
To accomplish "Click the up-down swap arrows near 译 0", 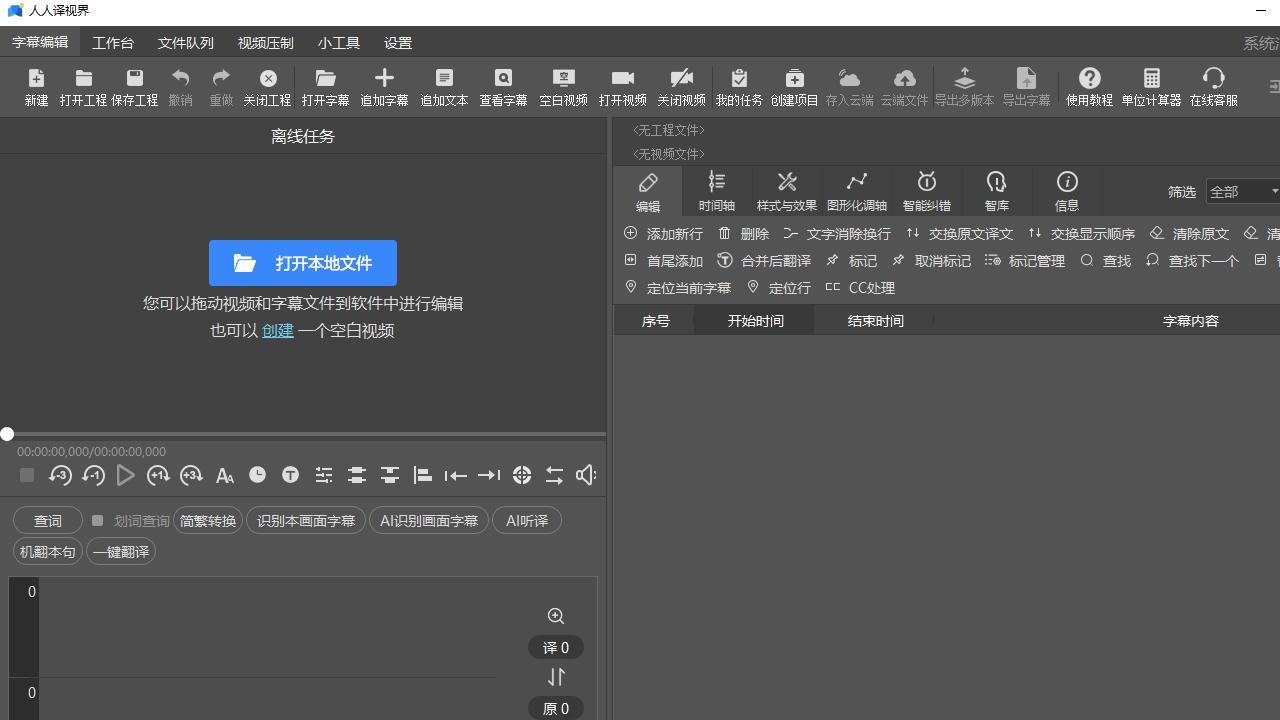I will click(x=556, y=677).
